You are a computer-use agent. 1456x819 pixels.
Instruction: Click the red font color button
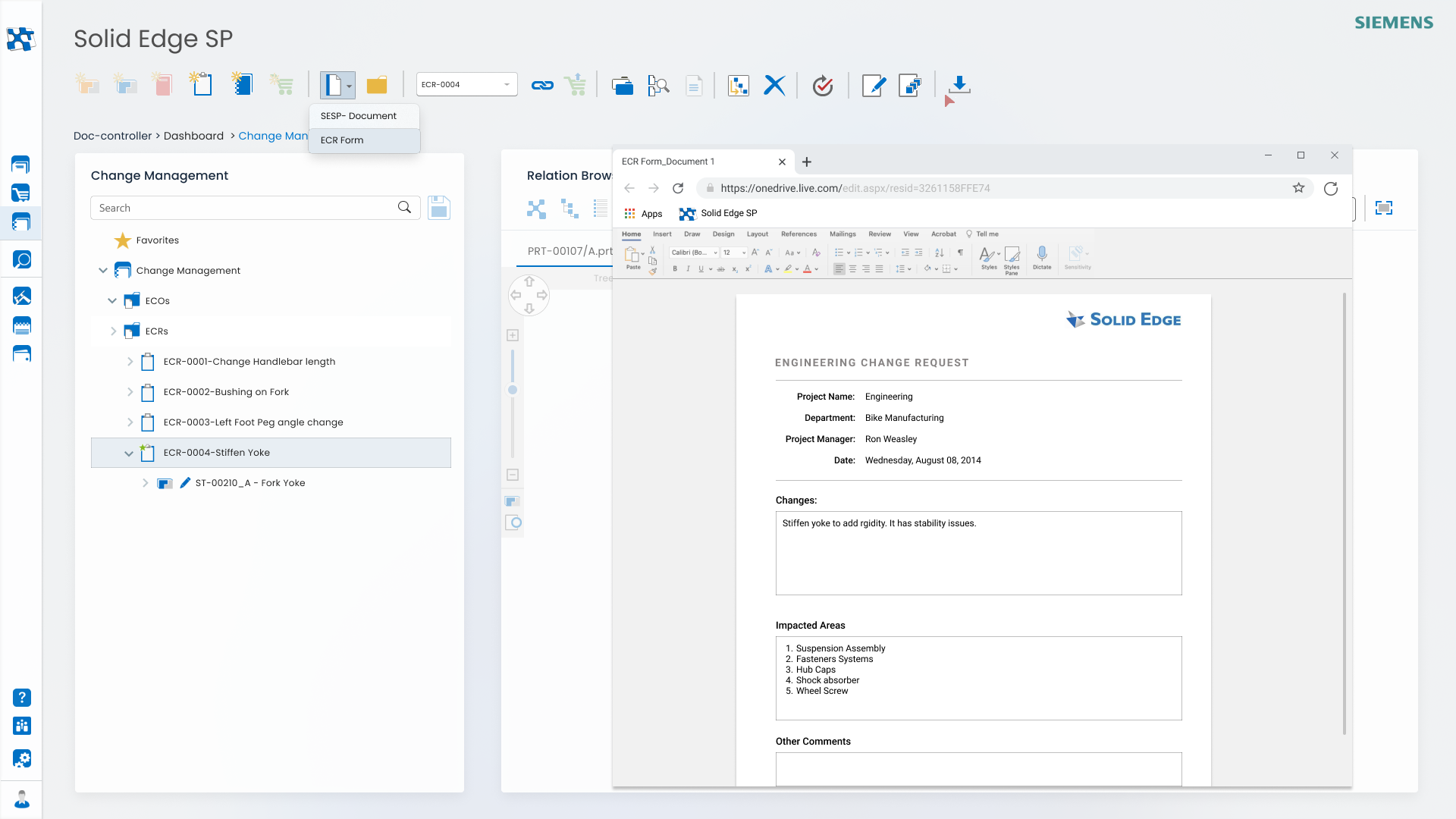click(807, 269)
